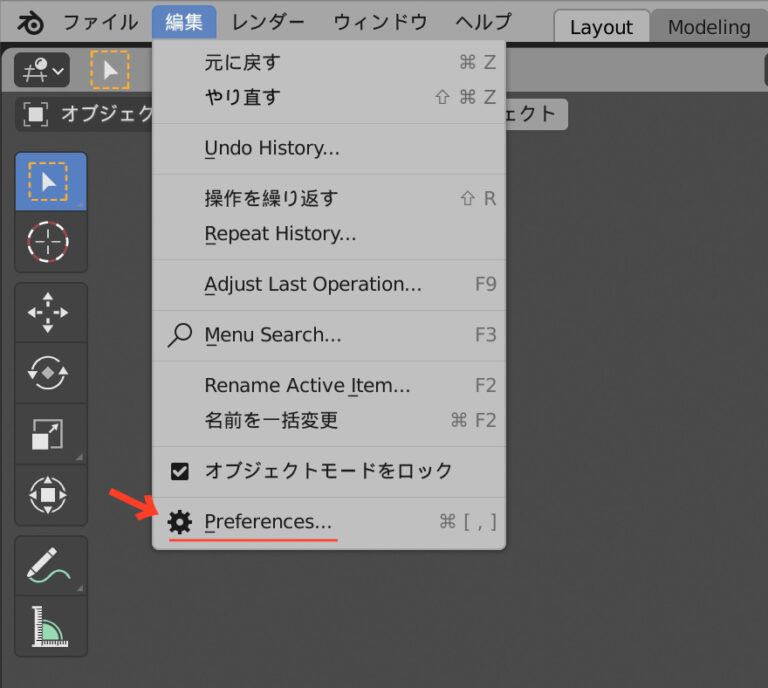Click the Blender logo icon
The image size is (768, 688).
click(x=30, y=22)
